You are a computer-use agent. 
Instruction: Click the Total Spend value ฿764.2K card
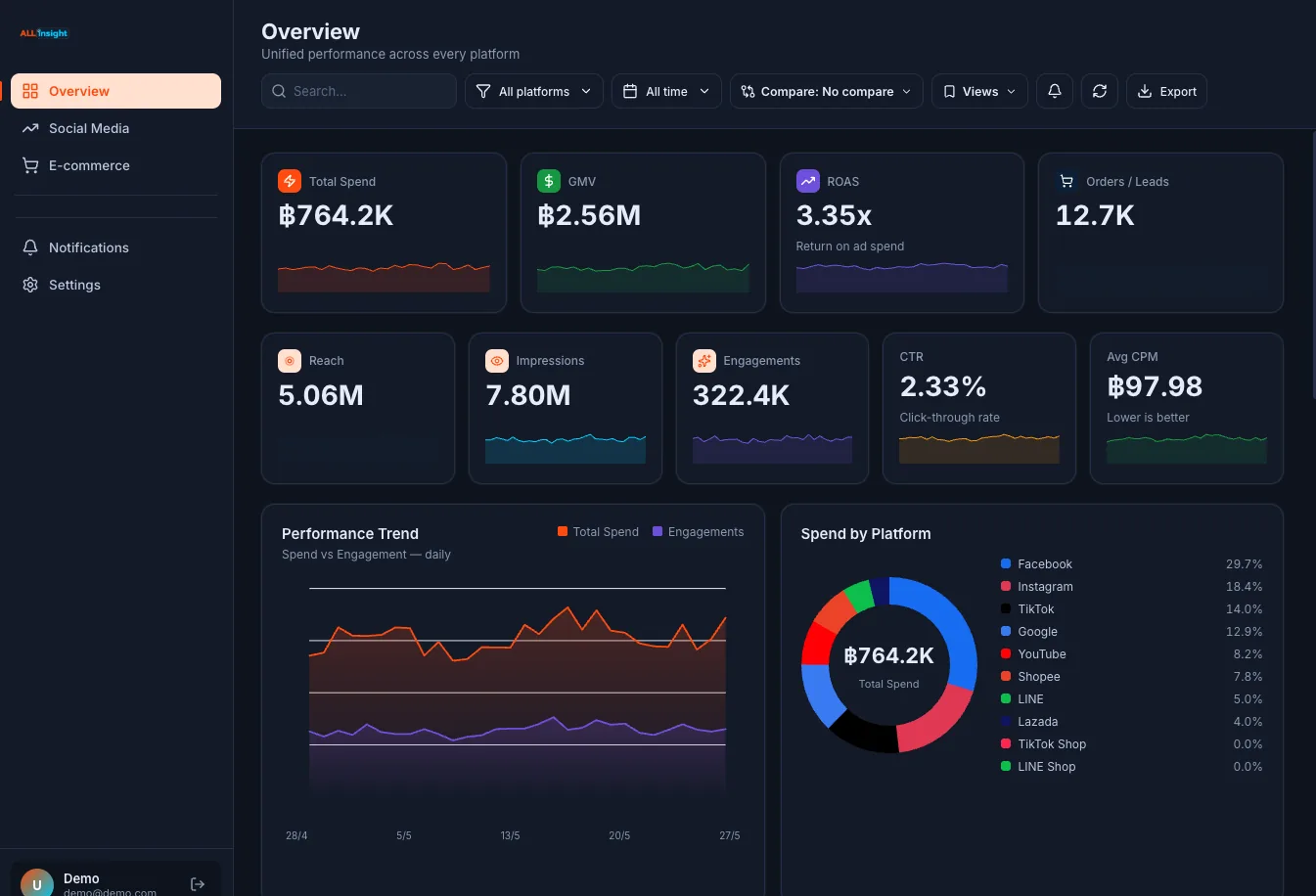point(336,215)
